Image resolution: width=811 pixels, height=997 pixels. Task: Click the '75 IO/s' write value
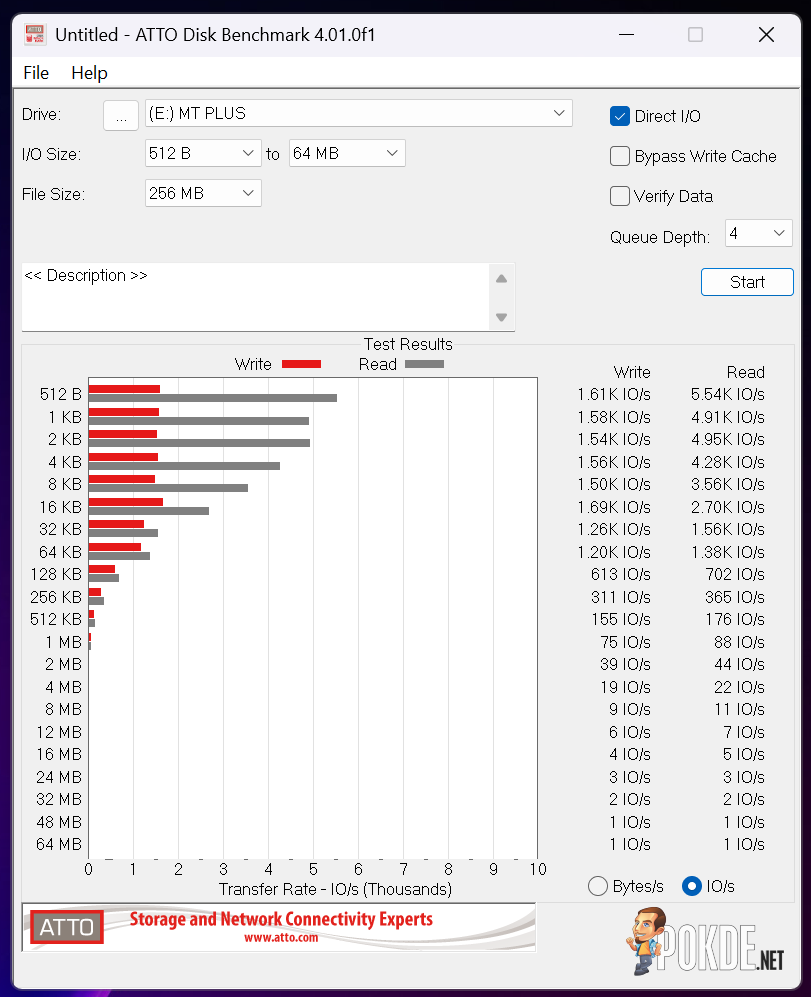click(x=625, y=642)
